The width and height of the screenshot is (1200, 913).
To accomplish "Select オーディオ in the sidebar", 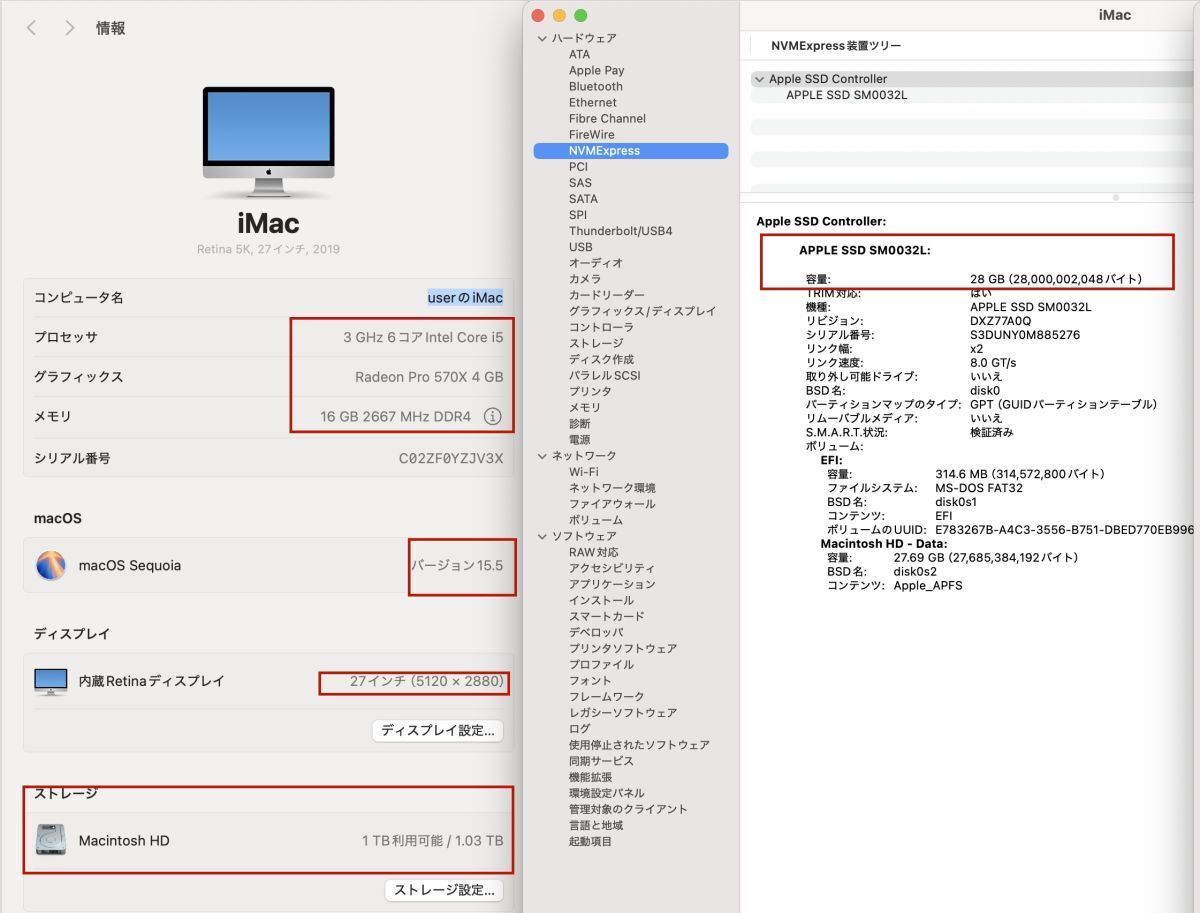I will click(x=596, y=262).
